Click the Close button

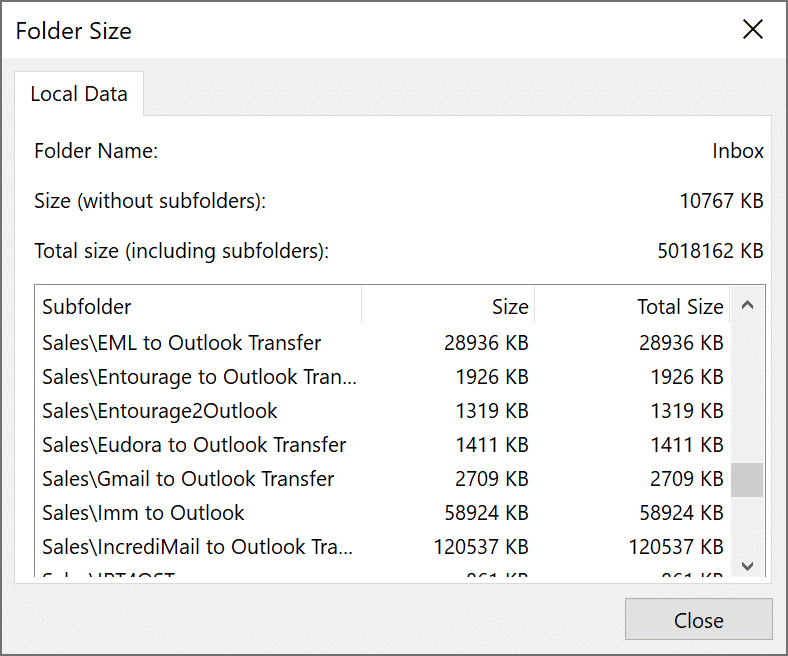point(698,619)
